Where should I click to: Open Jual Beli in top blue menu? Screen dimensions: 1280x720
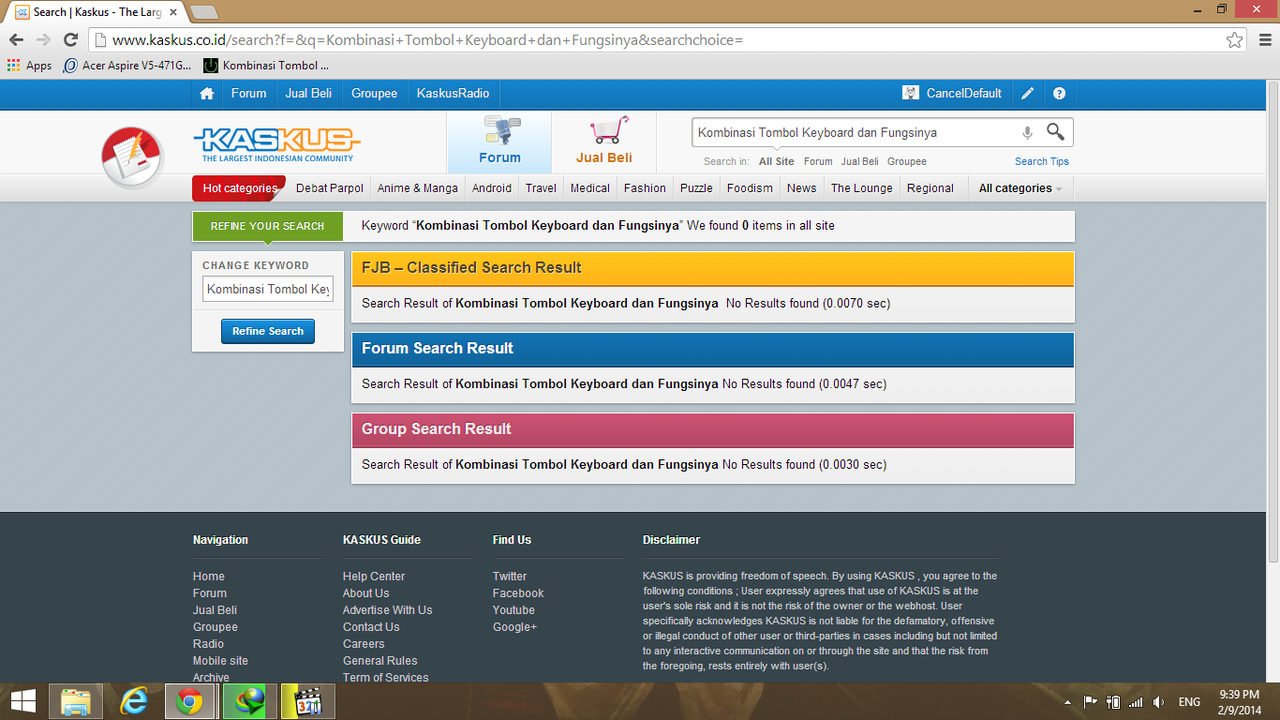308,93
